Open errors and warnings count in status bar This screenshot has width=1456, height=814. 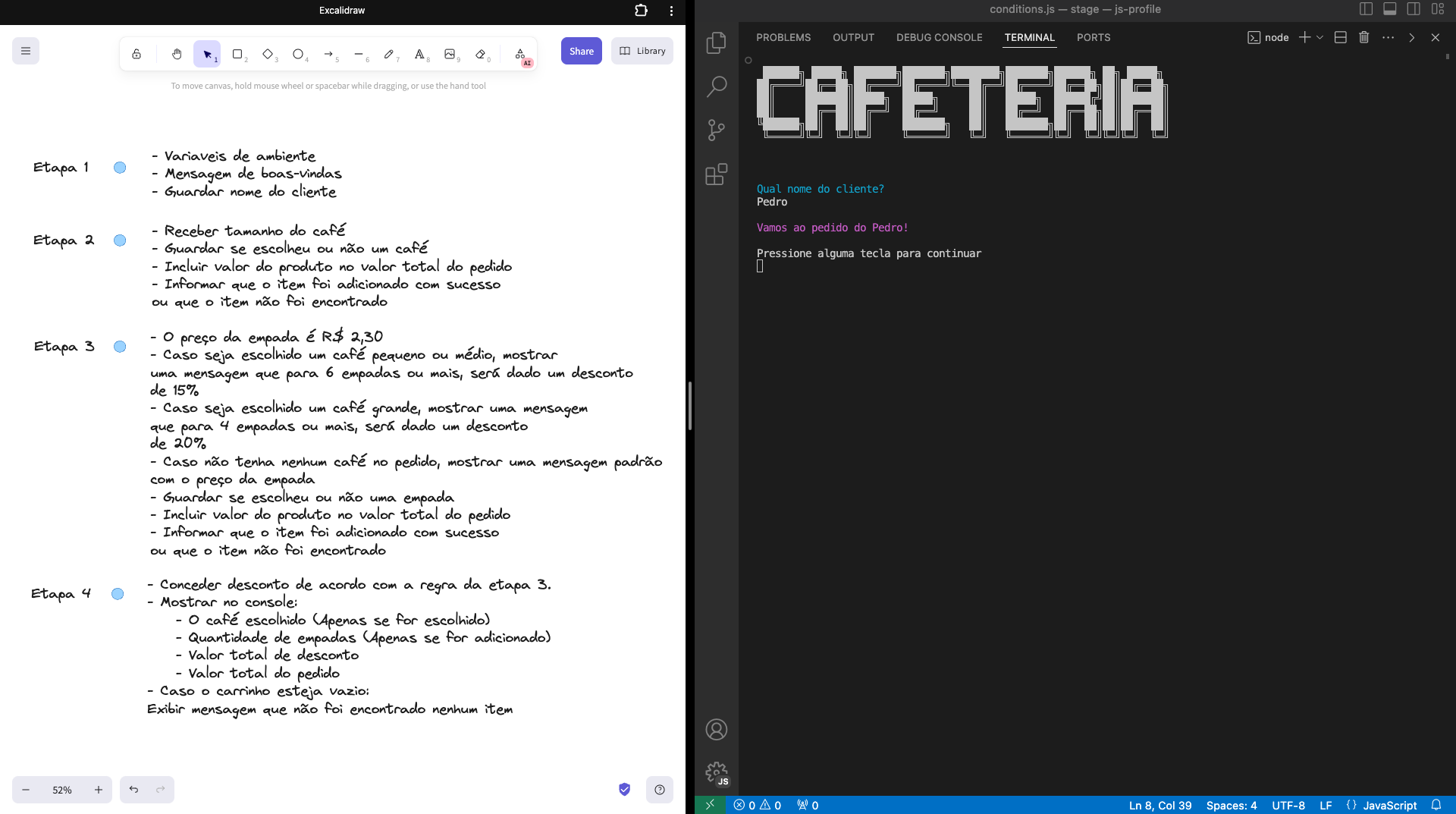(x=757, y=805)
